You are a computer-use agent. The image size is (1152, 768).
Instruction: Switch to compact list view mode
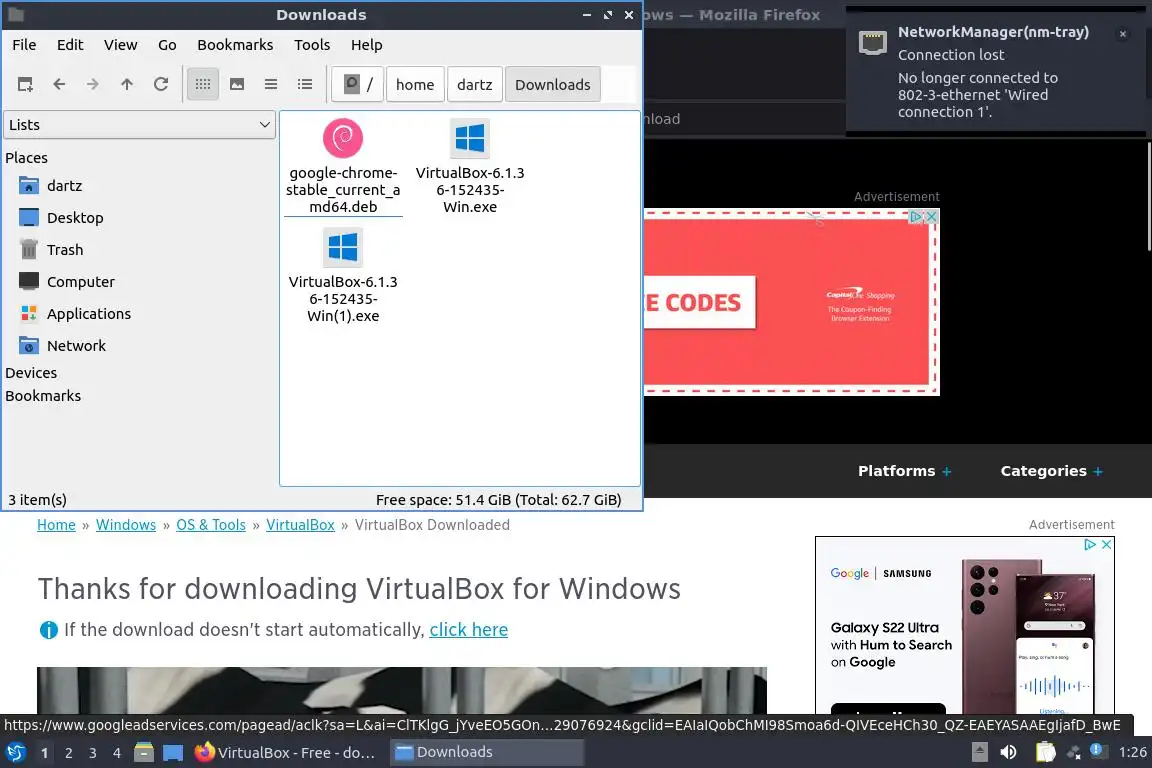tap(271, 85)
